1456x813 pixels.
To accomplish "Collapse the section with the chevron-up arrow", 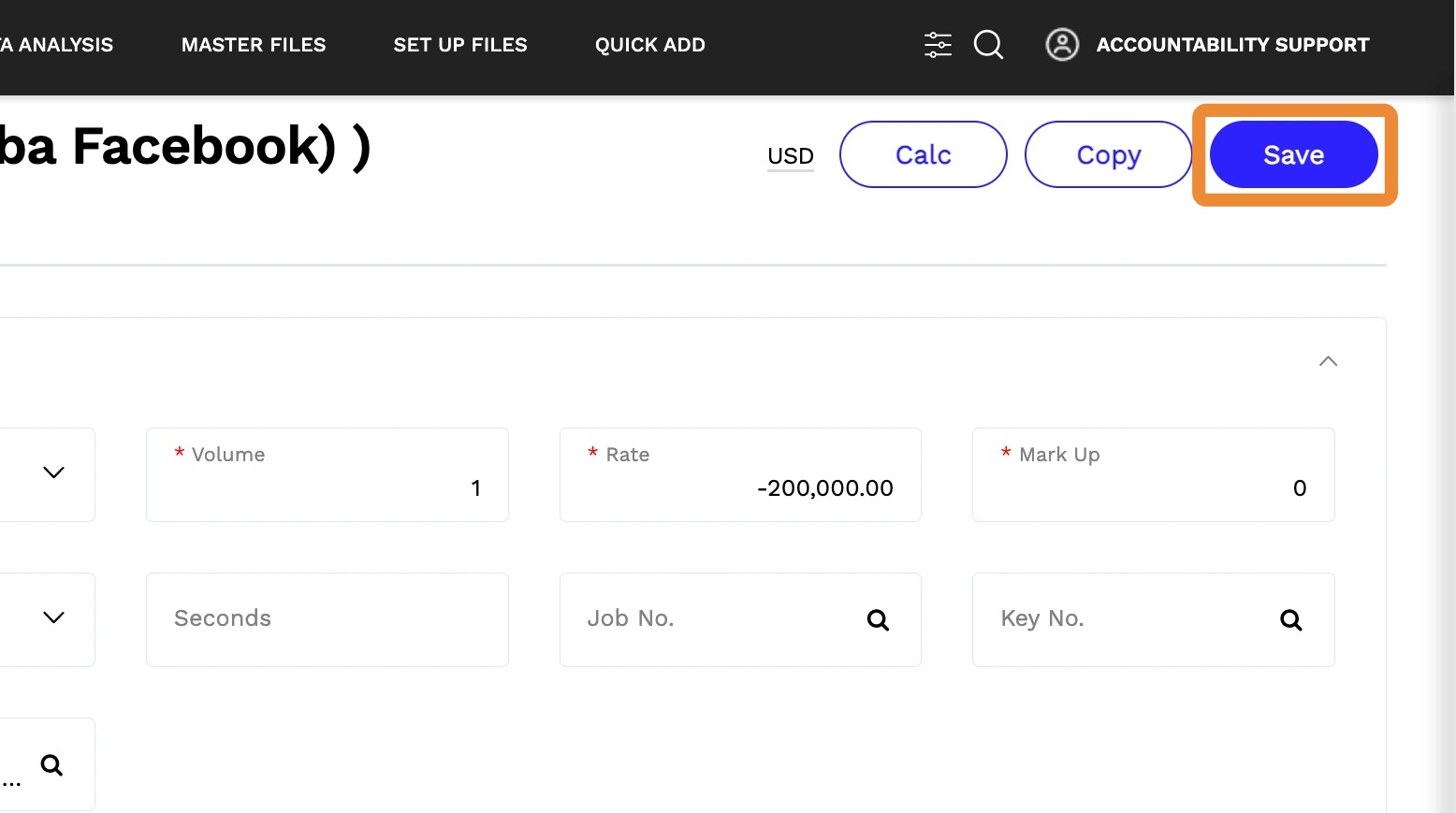I will click(1328, 361).
